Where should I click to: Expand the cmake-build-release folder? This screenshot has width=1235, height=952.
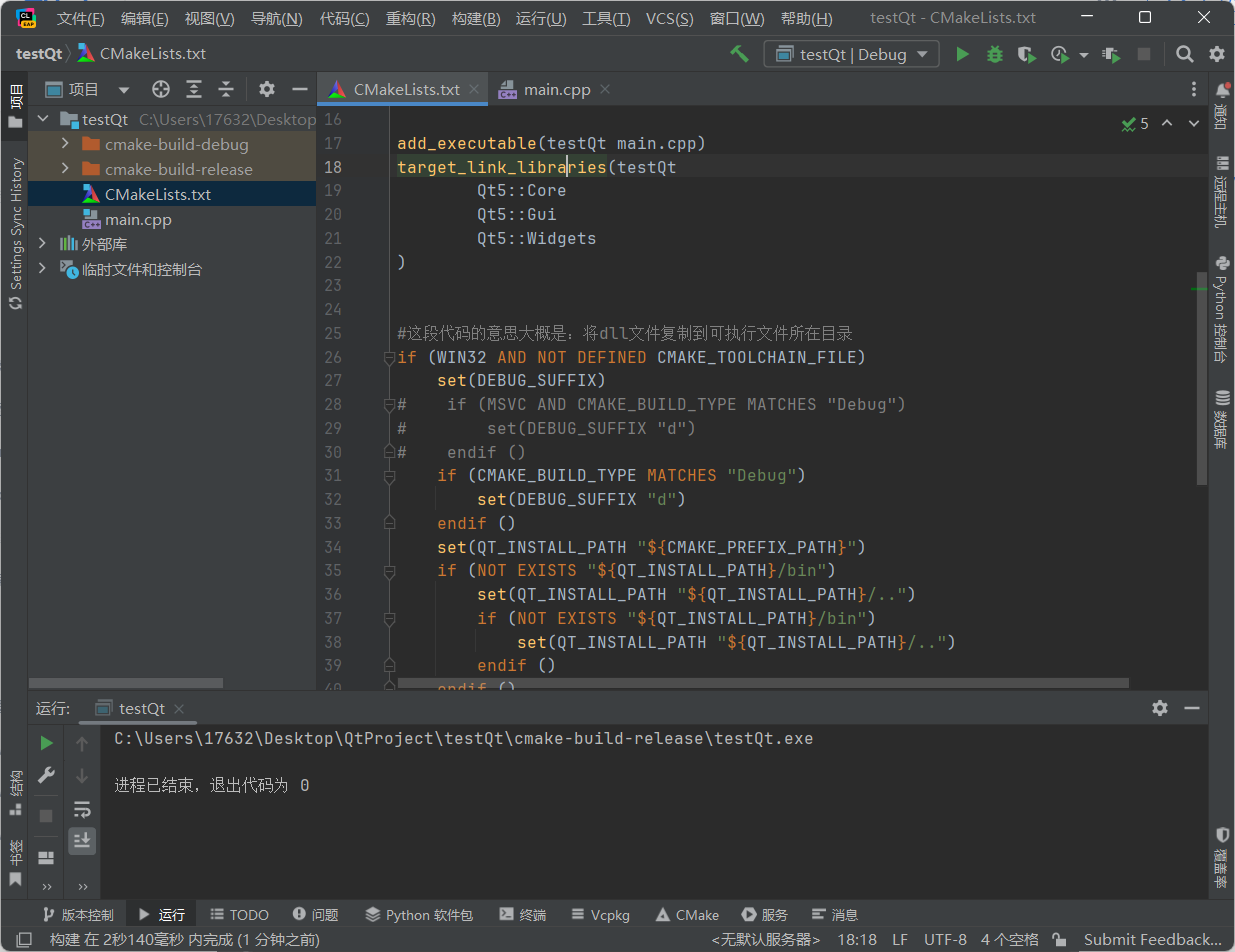click(65, 169)
